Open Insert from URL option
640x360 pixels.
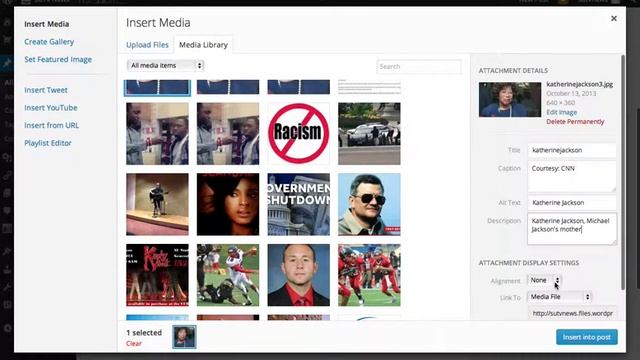(51, 125)
